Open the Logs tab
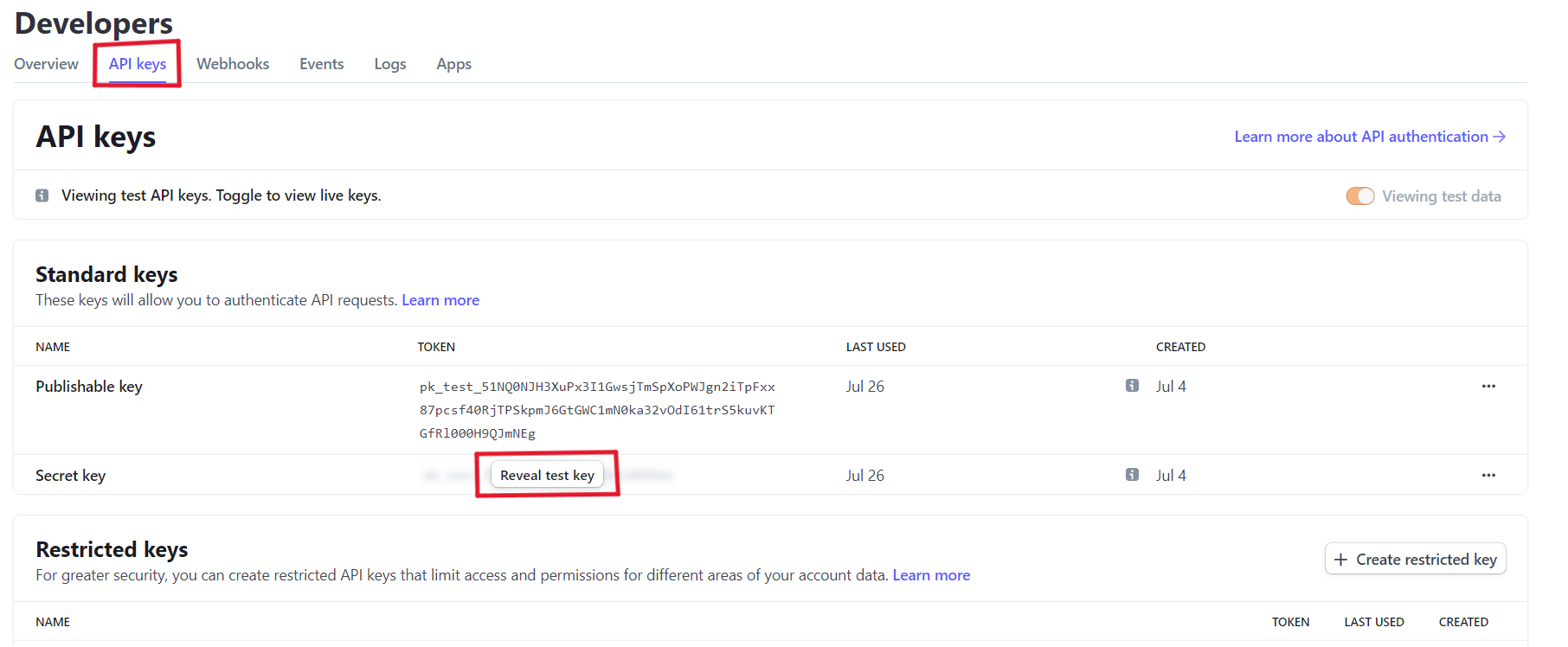 coord(389,64)
